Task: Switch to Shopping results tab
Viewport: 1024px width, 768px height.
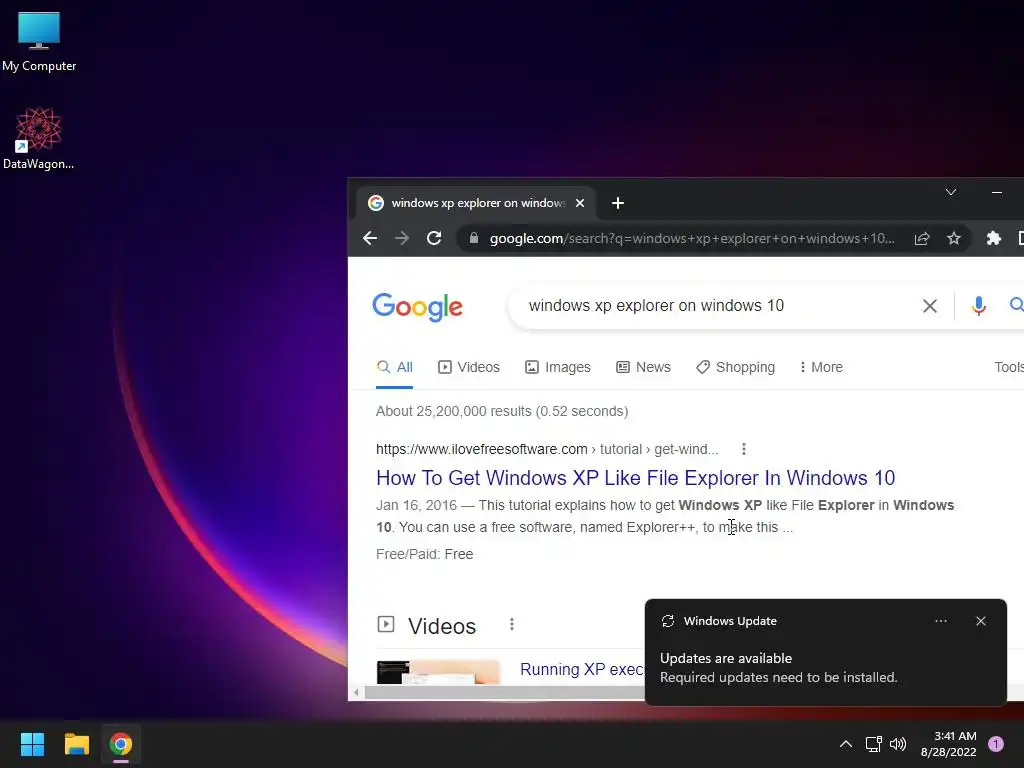Action: (735, 367)
